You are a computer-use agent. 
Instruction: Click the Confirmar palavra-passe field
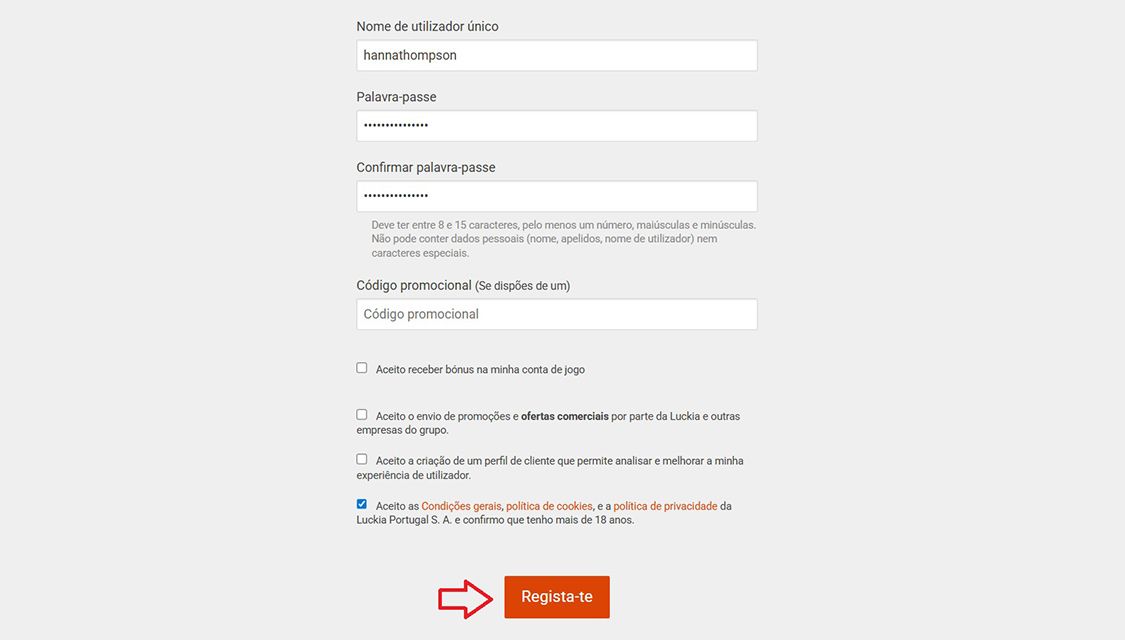tap(556, 196)
